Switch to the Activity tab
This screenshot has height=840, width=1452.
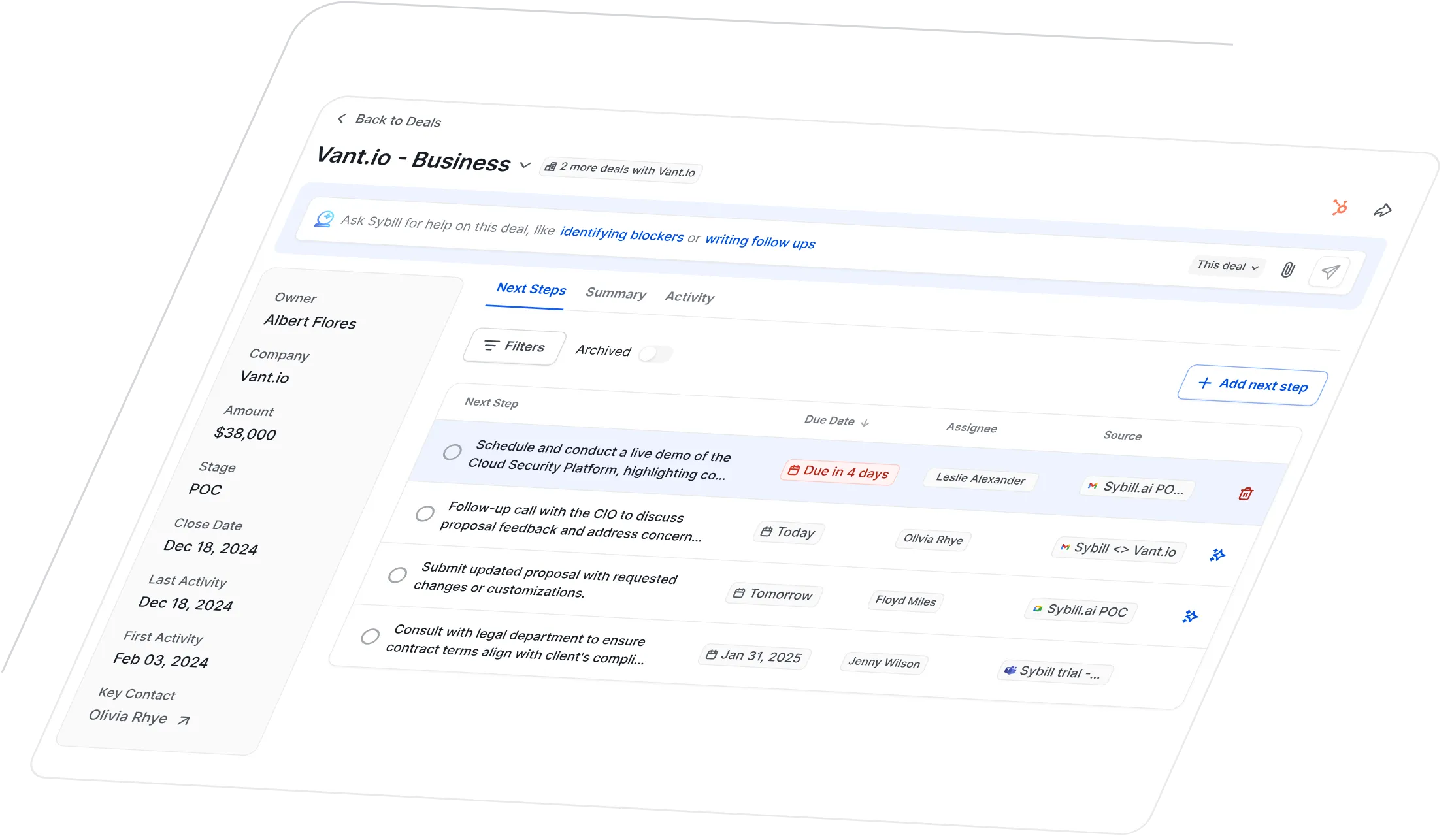tap(689, 297)
